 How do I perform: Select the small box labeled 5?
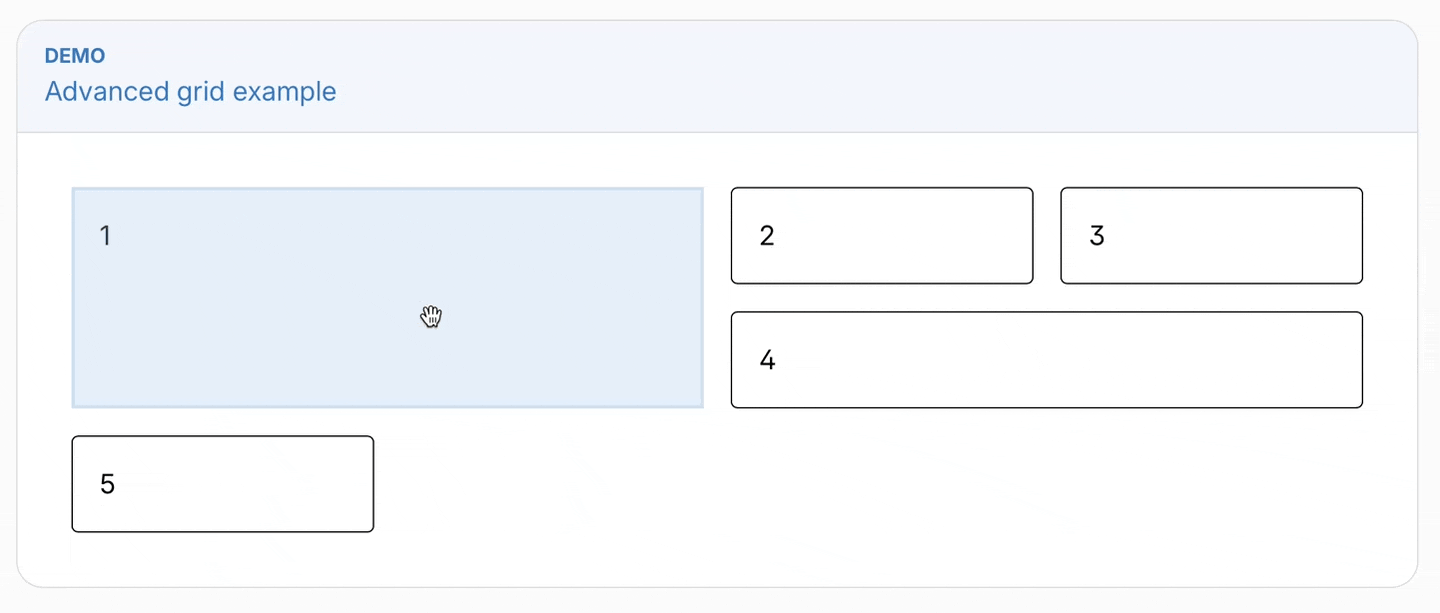[222, 483]
